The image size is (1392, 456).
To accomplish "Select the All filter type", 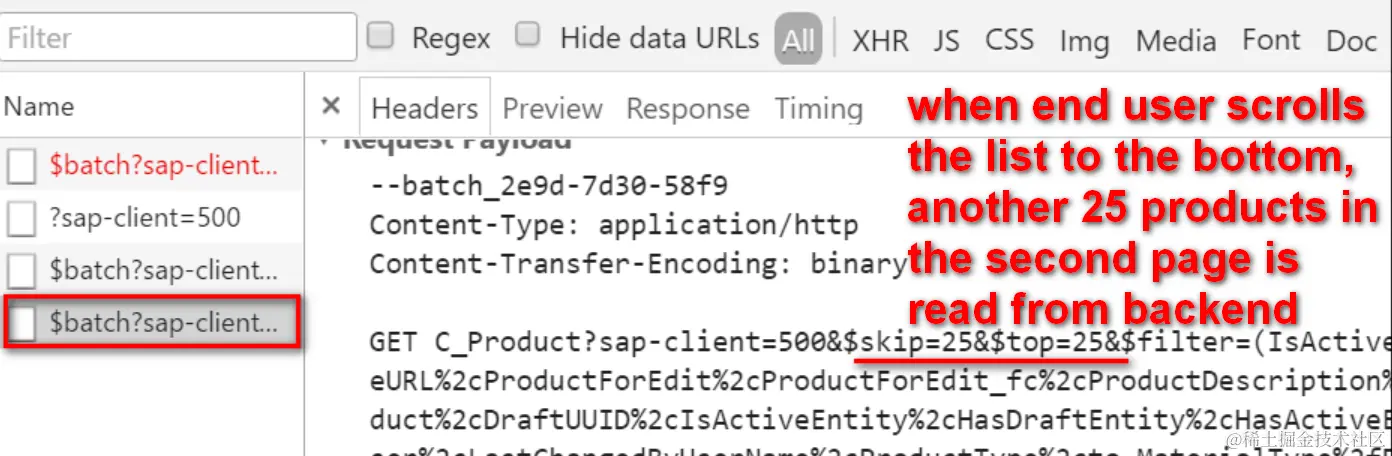I will click(x=798, y=40).
